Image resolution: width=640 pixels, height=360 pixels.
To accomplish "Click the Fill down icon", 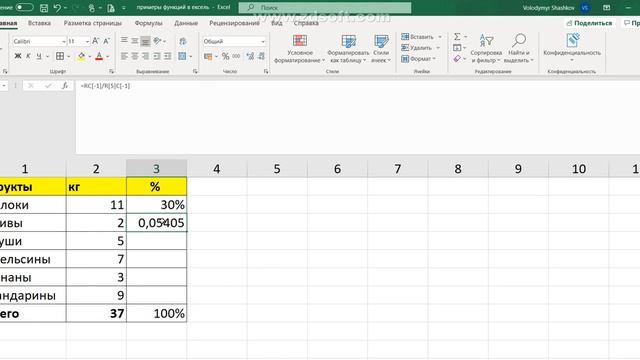I will pyautogui.click(x=457, y=48).
